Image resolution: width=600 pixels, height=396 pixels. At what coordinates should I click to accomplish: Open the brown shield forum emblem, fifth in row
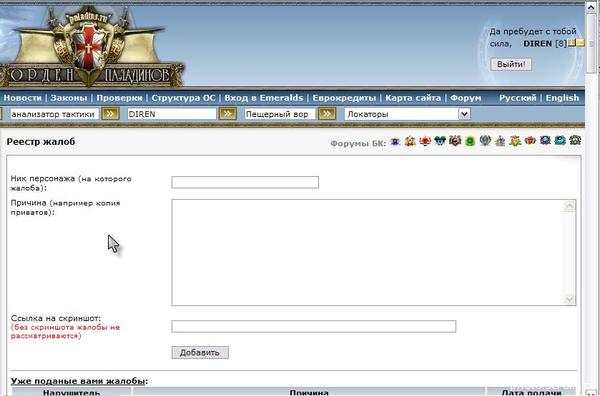tap(455, 141)
